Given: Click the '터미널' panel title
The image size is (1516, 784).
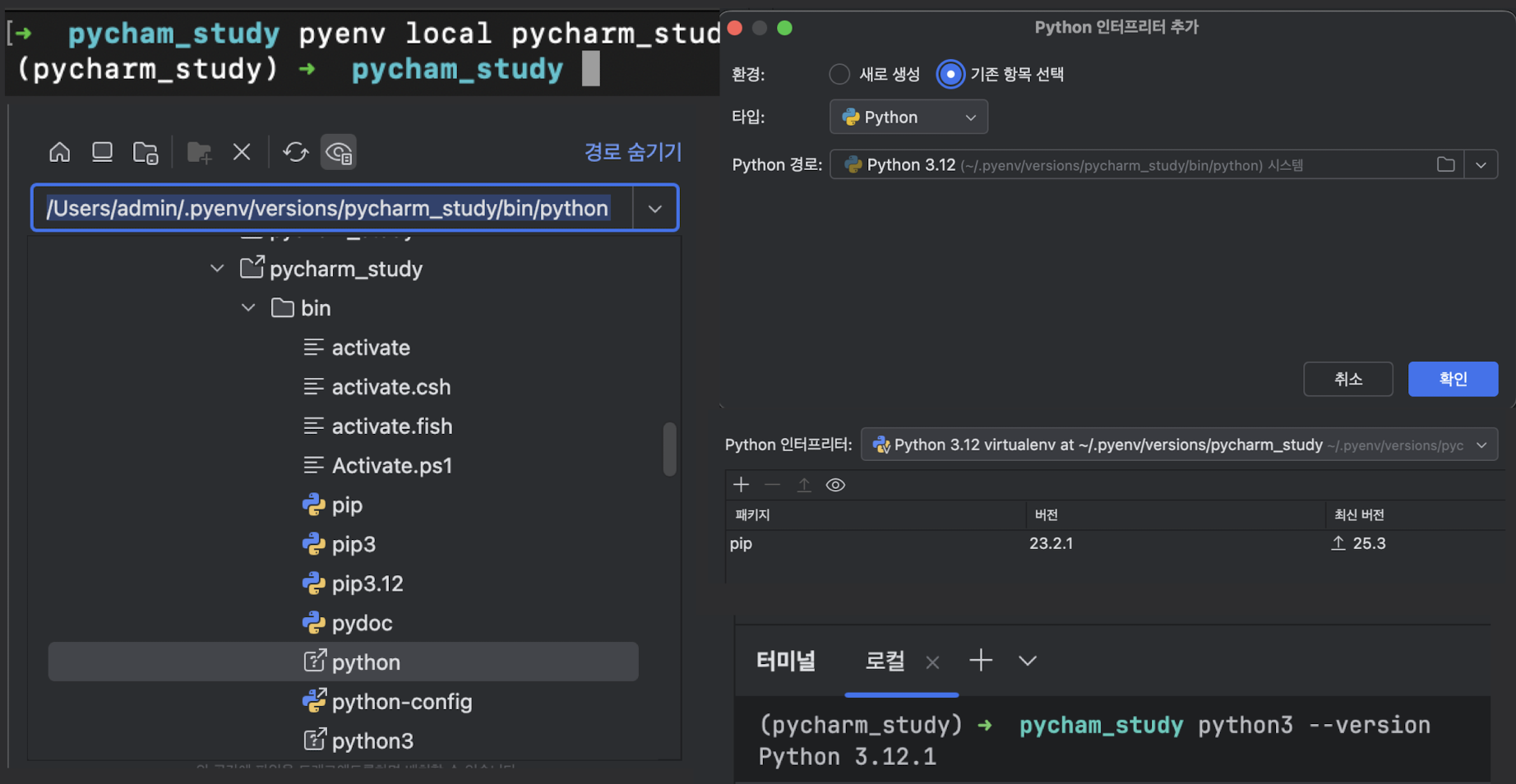Looking at the screenshot, I should (x=786, y=661).
